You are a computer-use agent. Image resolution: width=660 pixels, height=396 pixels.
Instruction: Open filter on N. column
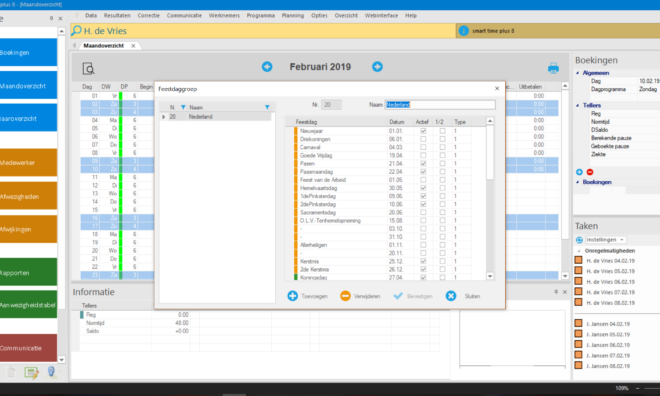[183, 107]
